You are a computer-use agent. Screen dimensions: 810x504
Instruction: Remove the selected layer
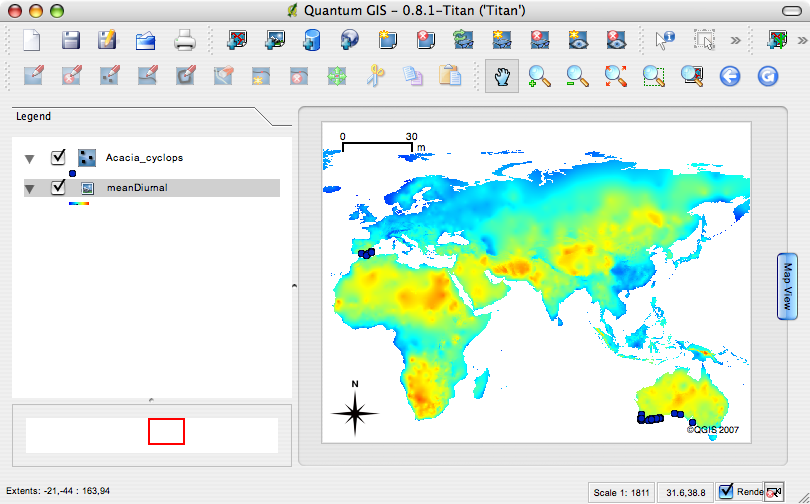tap(426, 40)
